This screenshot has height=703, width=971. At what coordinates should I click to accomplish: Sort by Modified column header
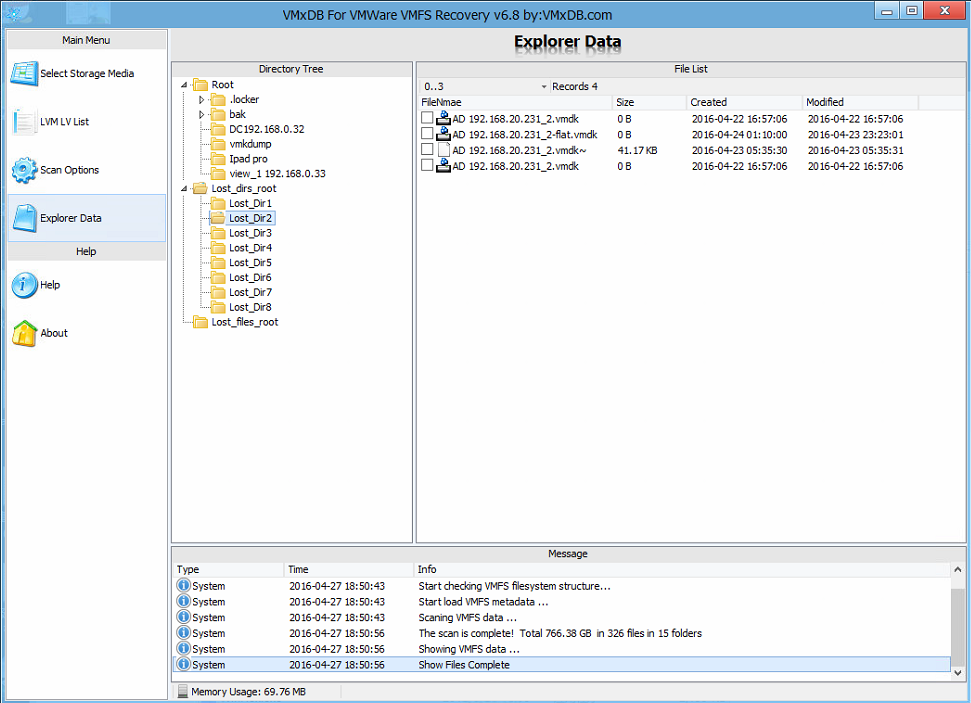[x=860, y=102]
